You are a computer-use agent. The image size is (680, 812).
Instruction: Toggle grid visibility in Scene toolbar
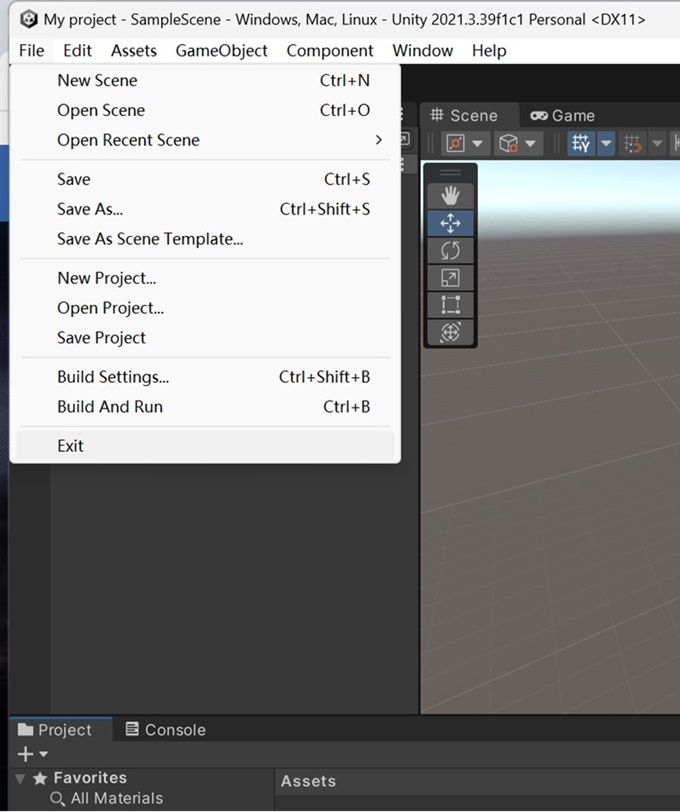[x=581, y=143]
